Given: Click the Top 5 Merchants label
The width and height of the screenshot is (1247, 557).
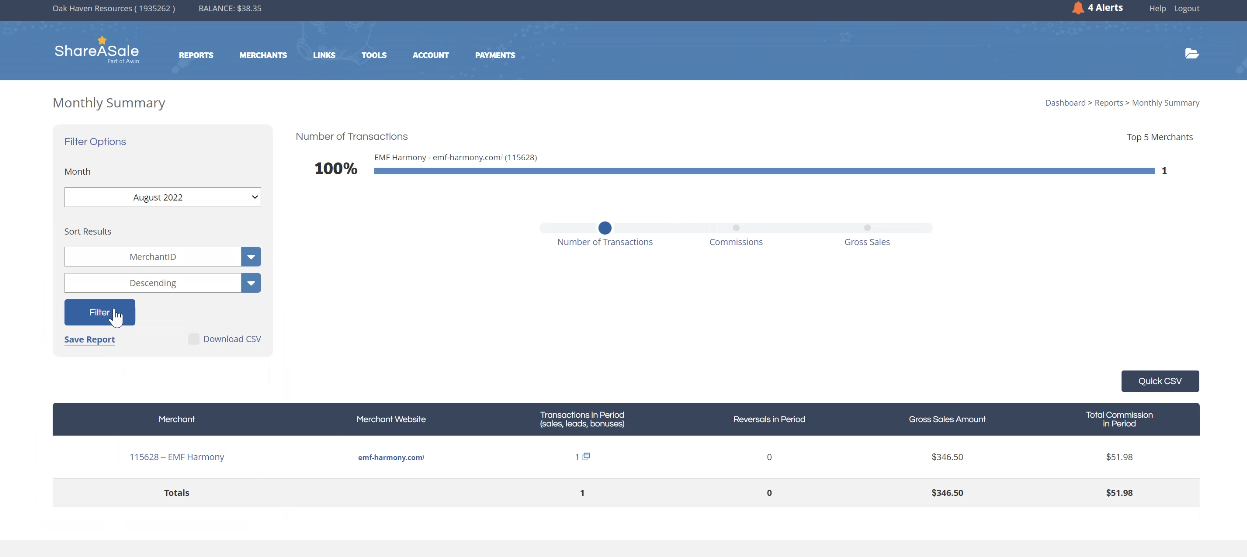Looking at the screenshot, I should tap(1160, 137).
